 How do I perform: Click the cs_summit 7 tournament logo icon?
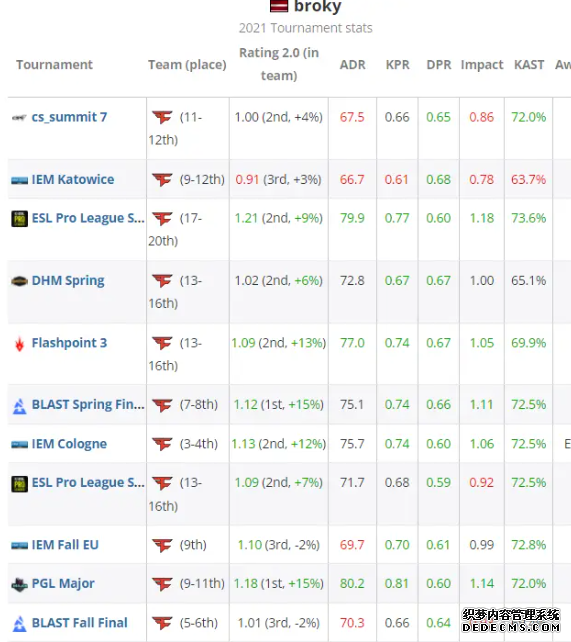[19, 118]
